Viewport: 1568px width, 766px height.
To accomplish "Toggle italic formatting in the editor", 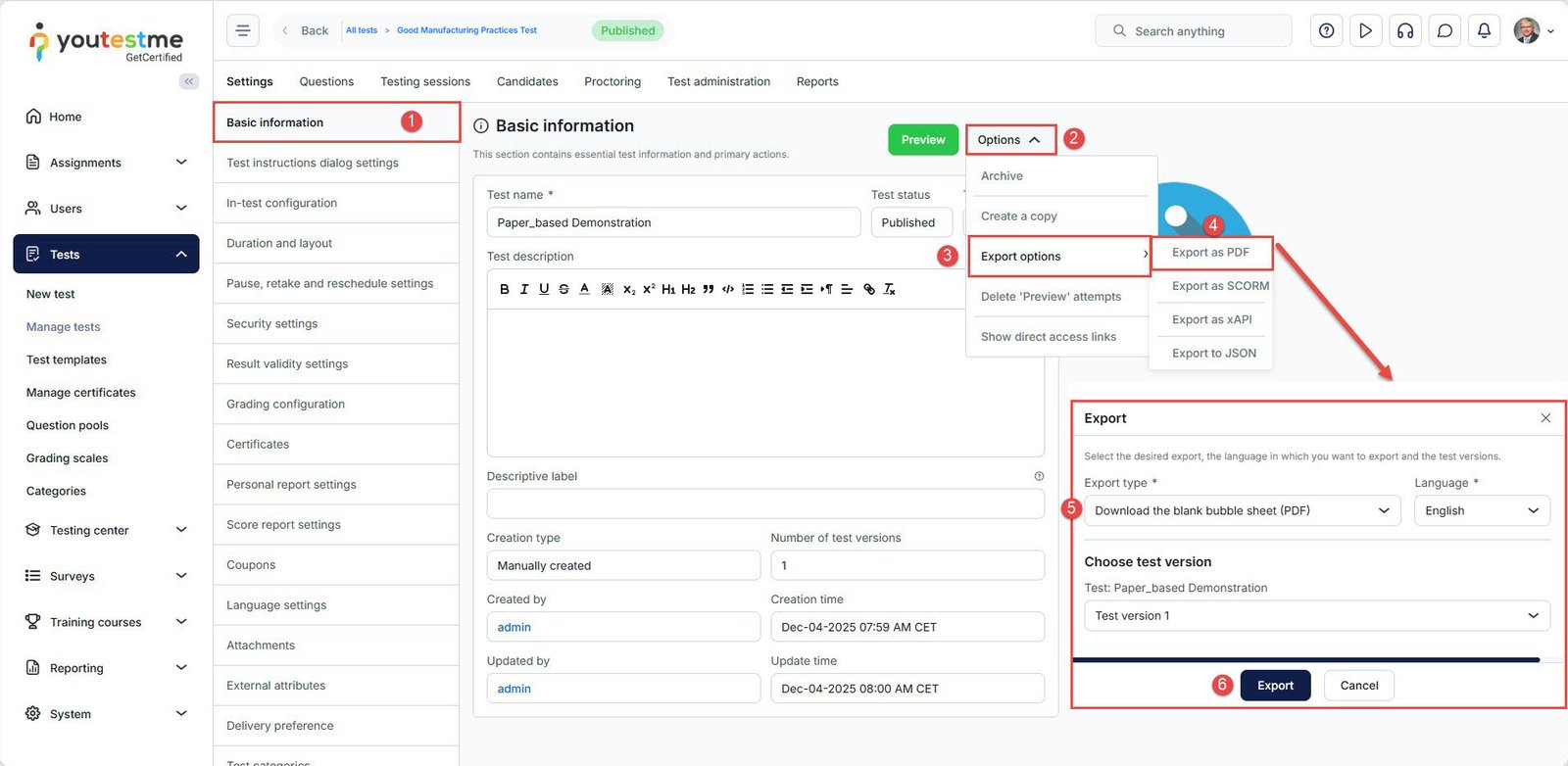I will tap(524, 289).
